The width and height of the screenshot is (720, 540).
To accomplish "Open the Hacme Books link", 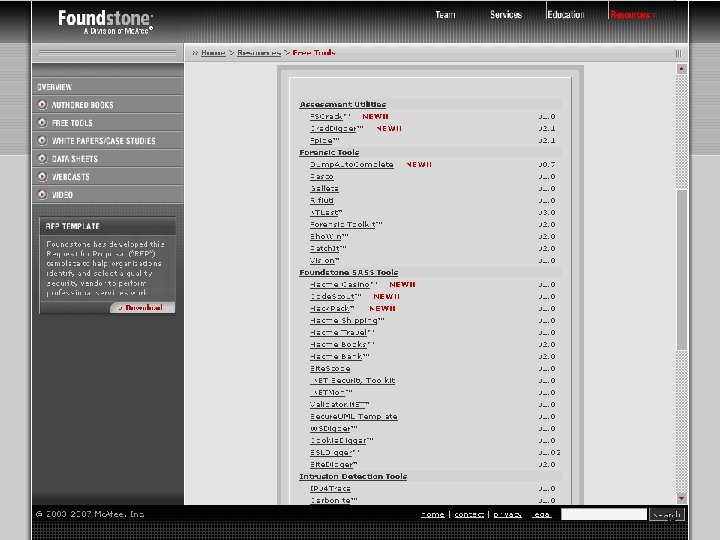I will coord(338,344).
